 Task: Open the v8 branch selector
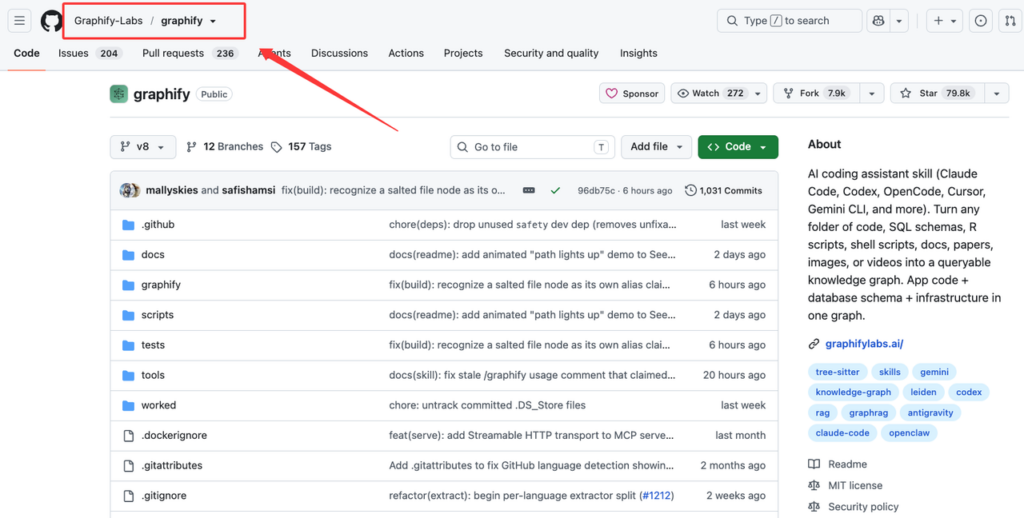click(x=143, y=147)
